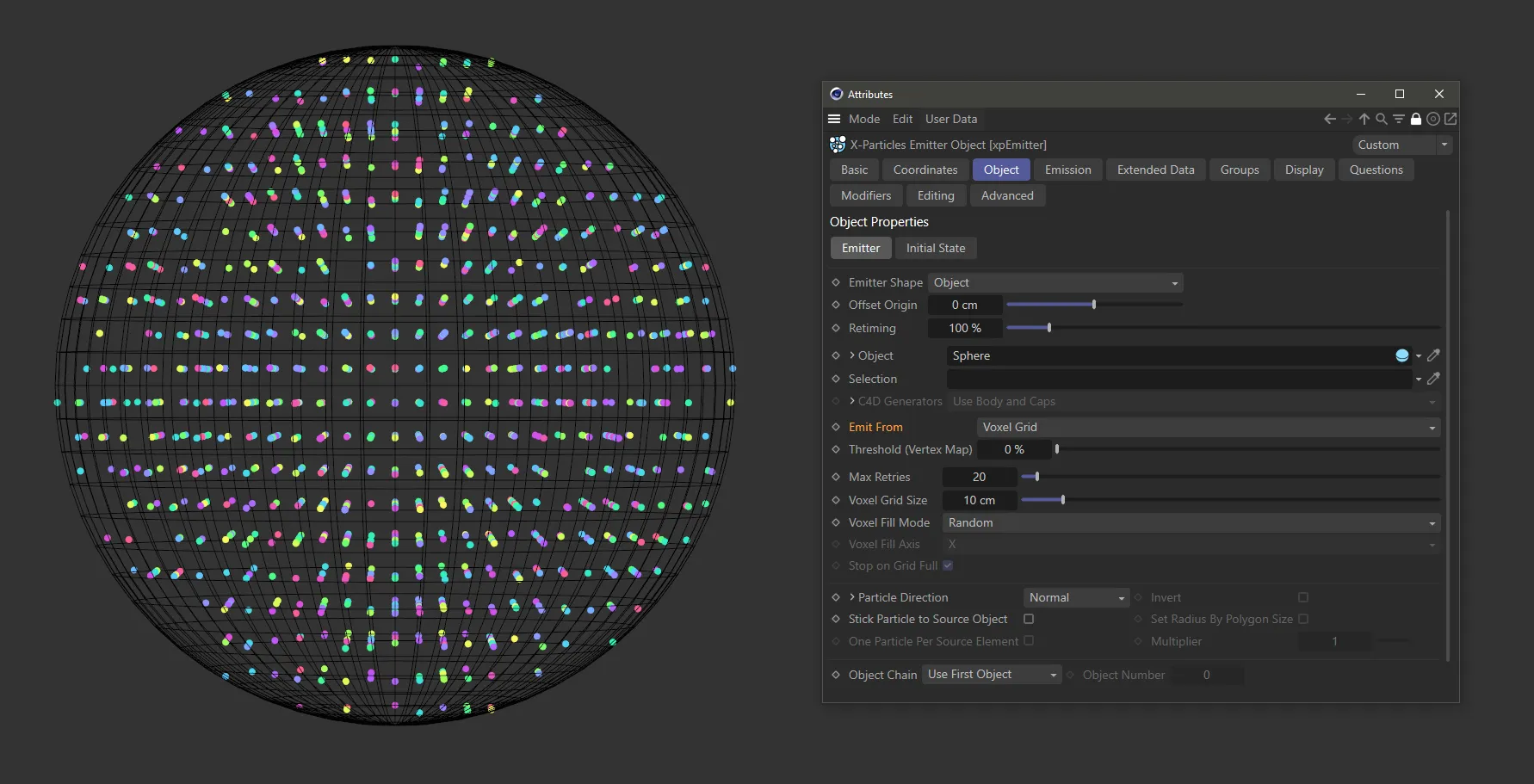Viewport: 1534px width, 784px height.
Task: Enable Stick Particle to Source Object
Action: tap(1029, 619)
